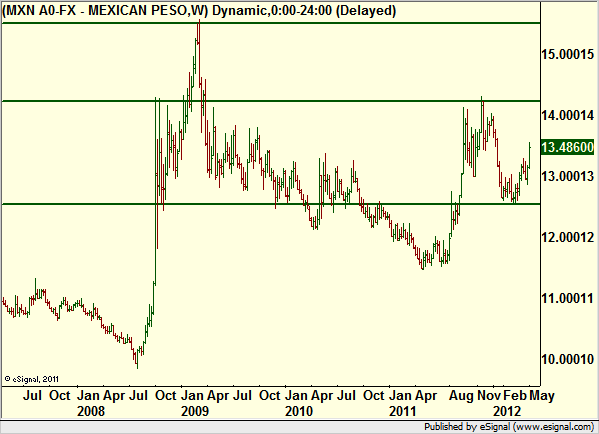599x434 pixels.
Task: Click the 11.00011 price axis label
Action: 568,298
